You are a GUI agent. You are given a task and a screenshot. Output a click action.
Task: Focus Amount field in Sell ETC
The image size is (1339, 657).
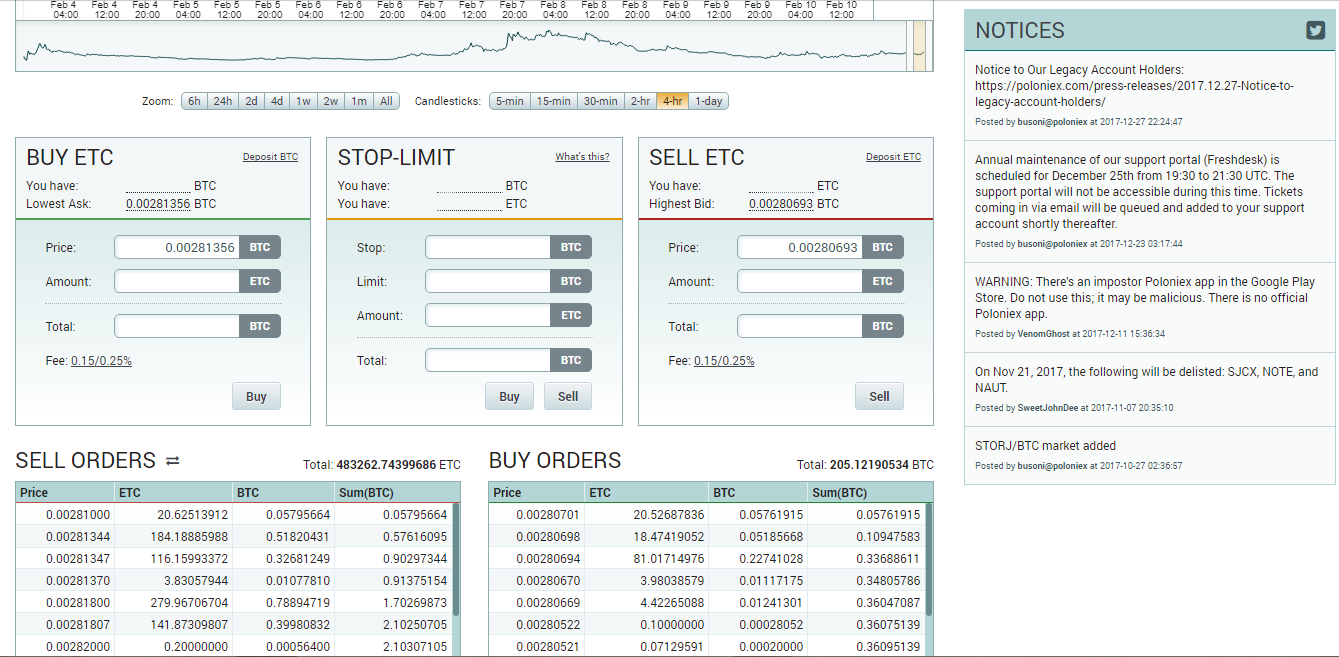pos(800,281)
